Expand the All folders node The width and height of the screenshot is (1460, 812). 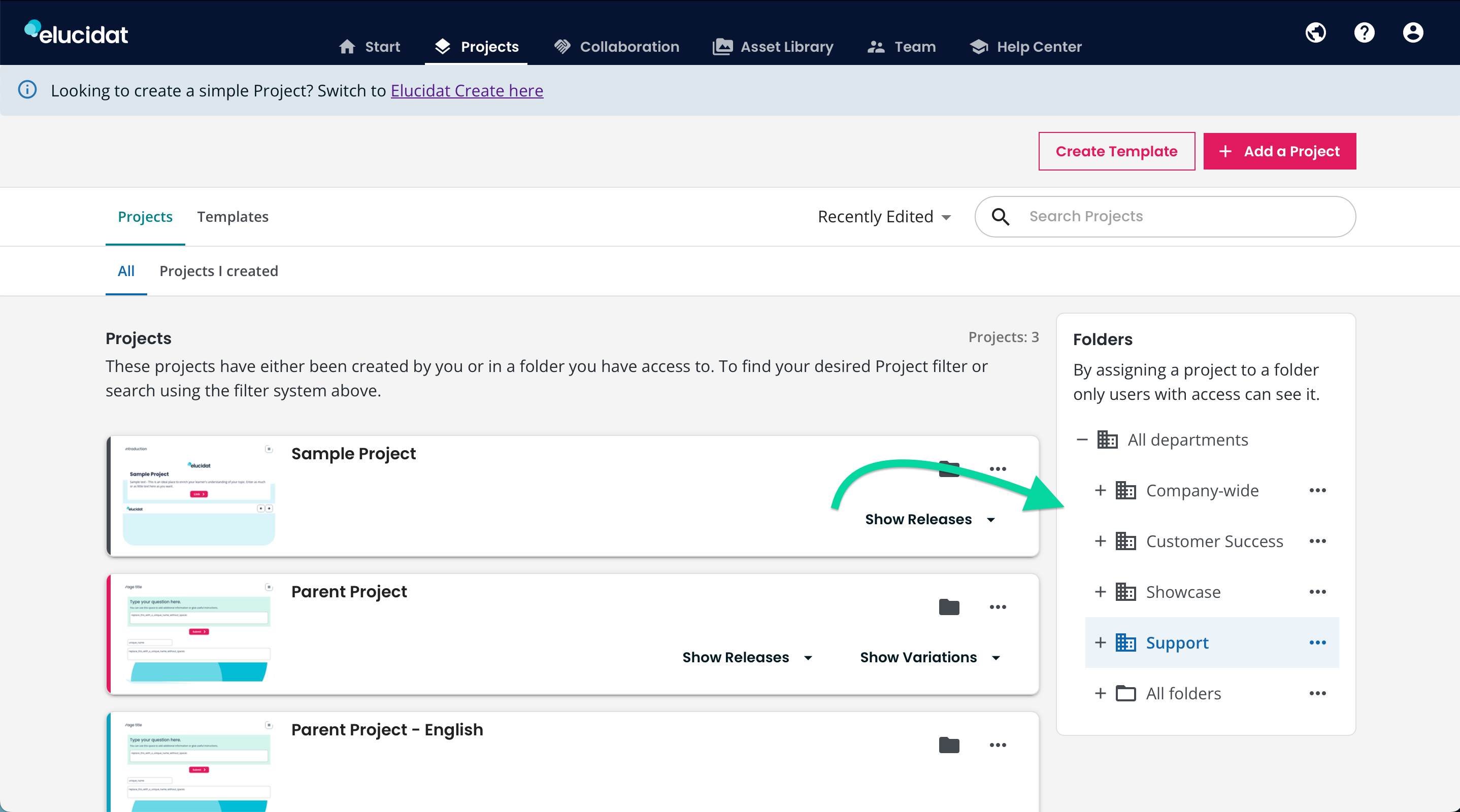[x=1100, y=693]
